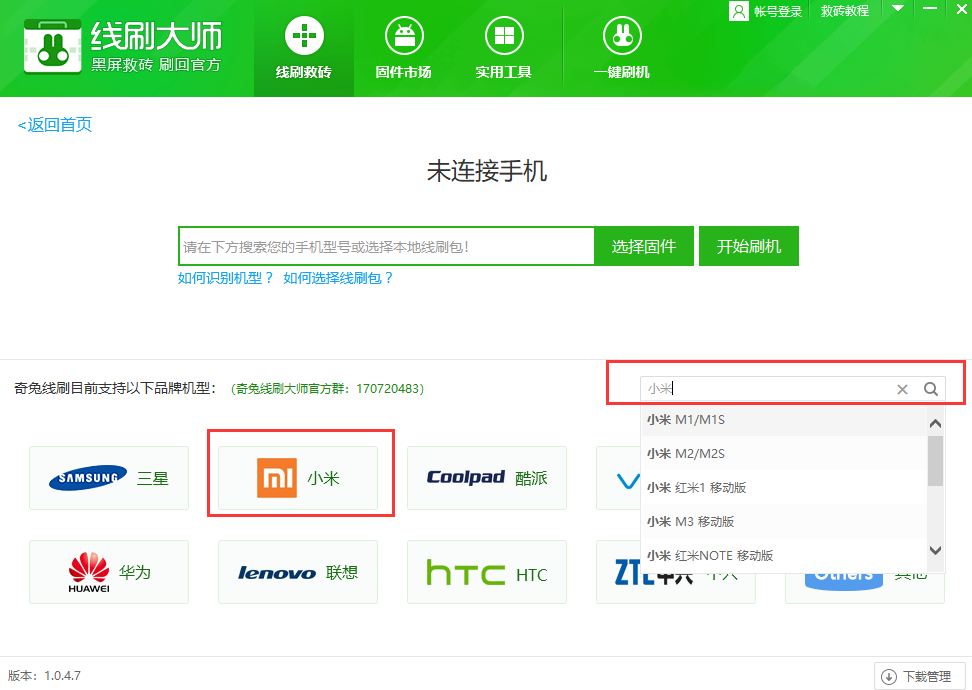Click the magnifier search icon
The image size is (972, 690).
point(930,389)
